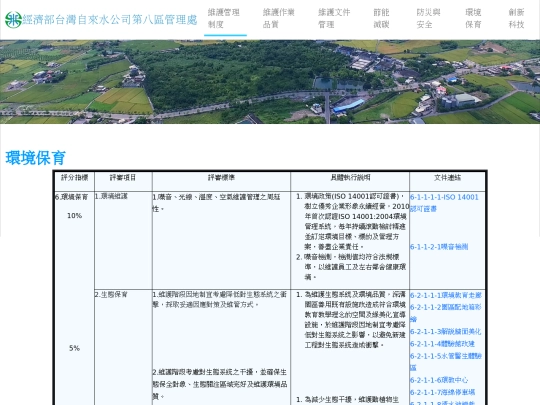
Task: Click the 評審標準 column header
Action: [221, 177]
